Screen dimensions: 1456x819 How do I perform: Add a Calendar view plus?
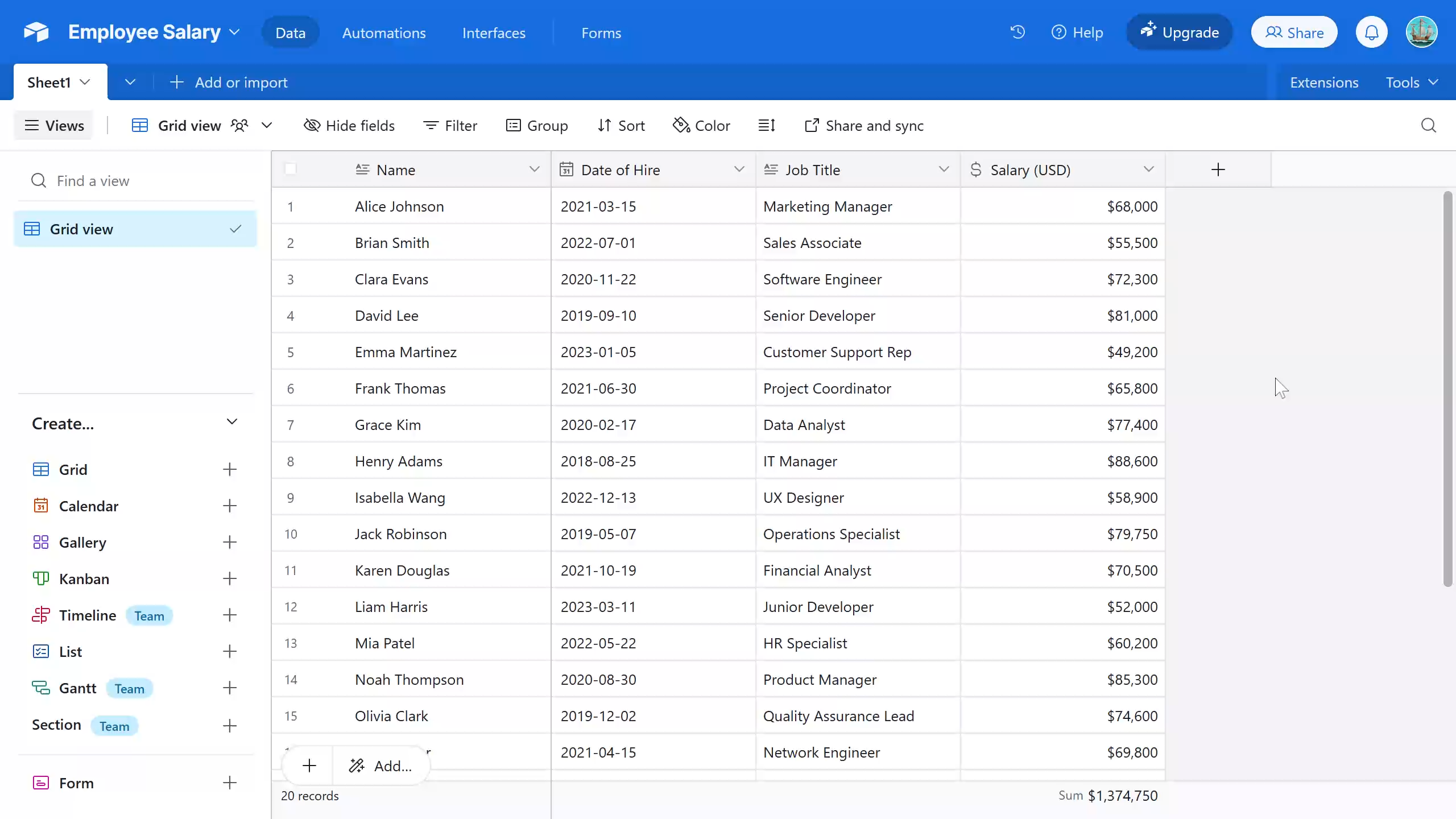tap(229, 506)
